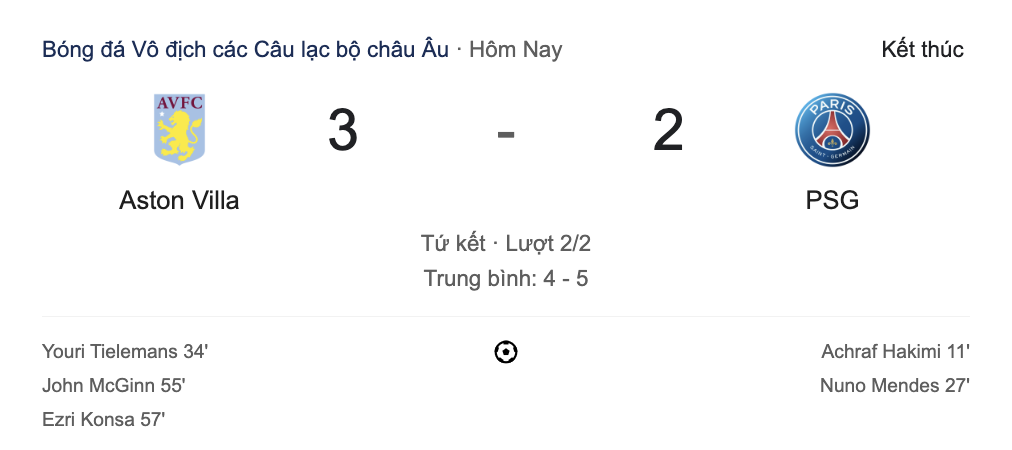Viewport: 1012px width, 450px height.
Task: Select goal scorer Youri Tielemans 34'
Action: pyautogui.click(x=125, y=351)
